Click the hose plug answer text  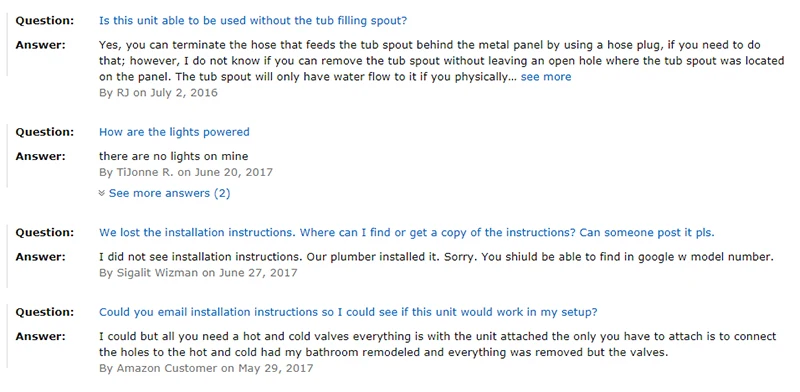pos(441,61)
